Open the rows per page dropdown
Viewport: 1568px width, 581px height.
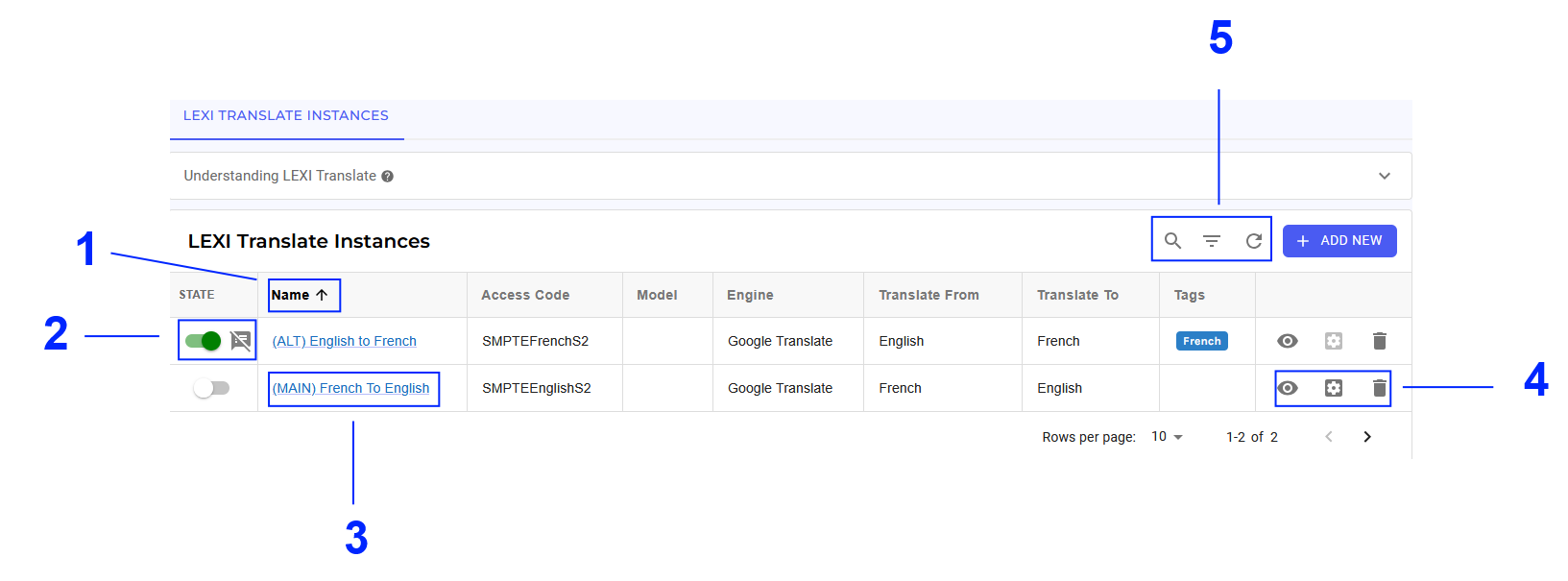tap(1167, 437)
